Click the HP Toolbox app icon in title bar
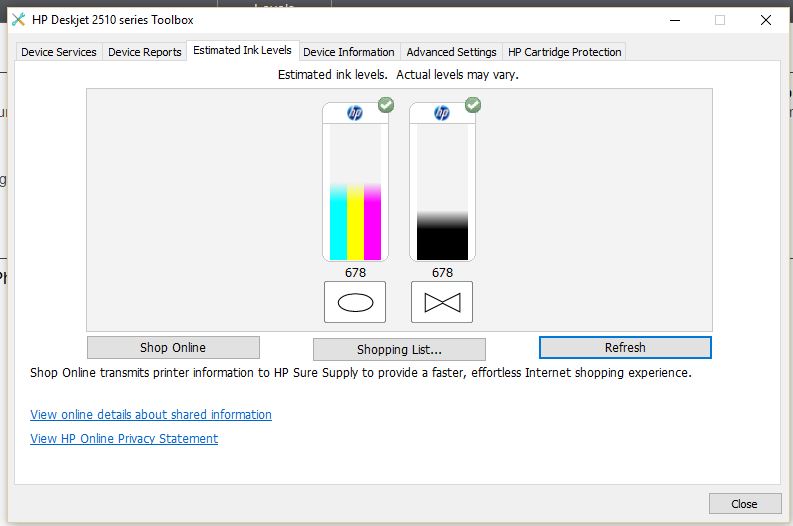 click(x=18, y=20)
